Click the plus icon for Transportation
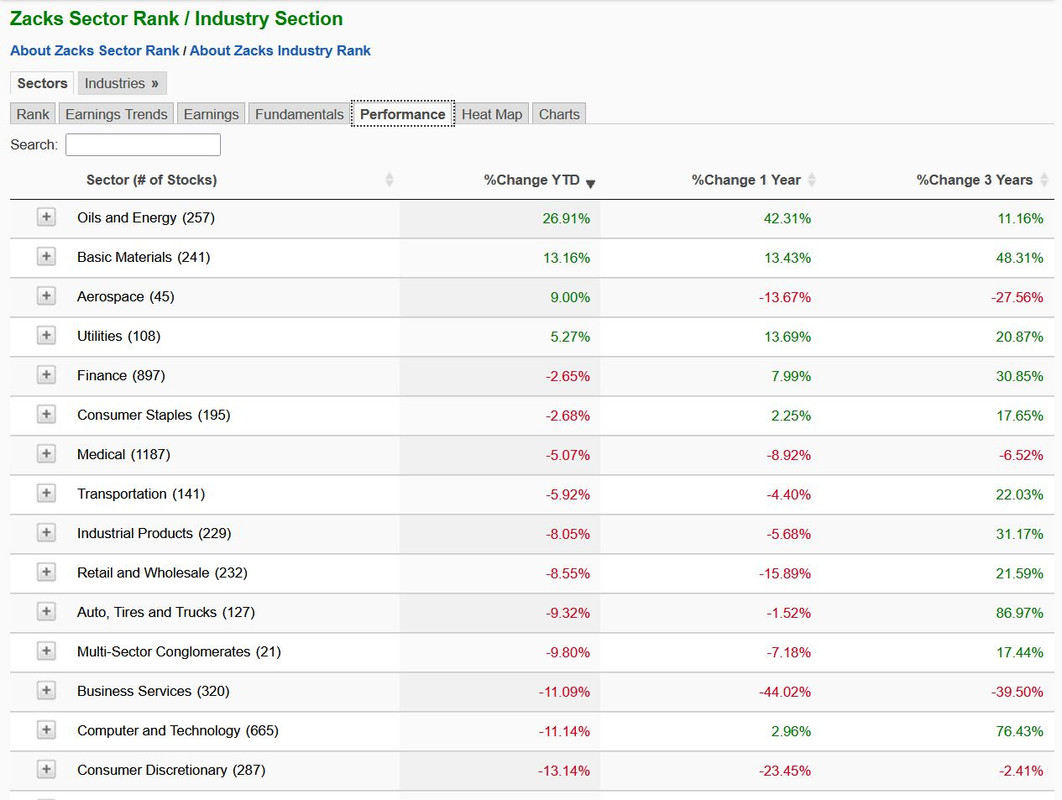 (46, 493)
